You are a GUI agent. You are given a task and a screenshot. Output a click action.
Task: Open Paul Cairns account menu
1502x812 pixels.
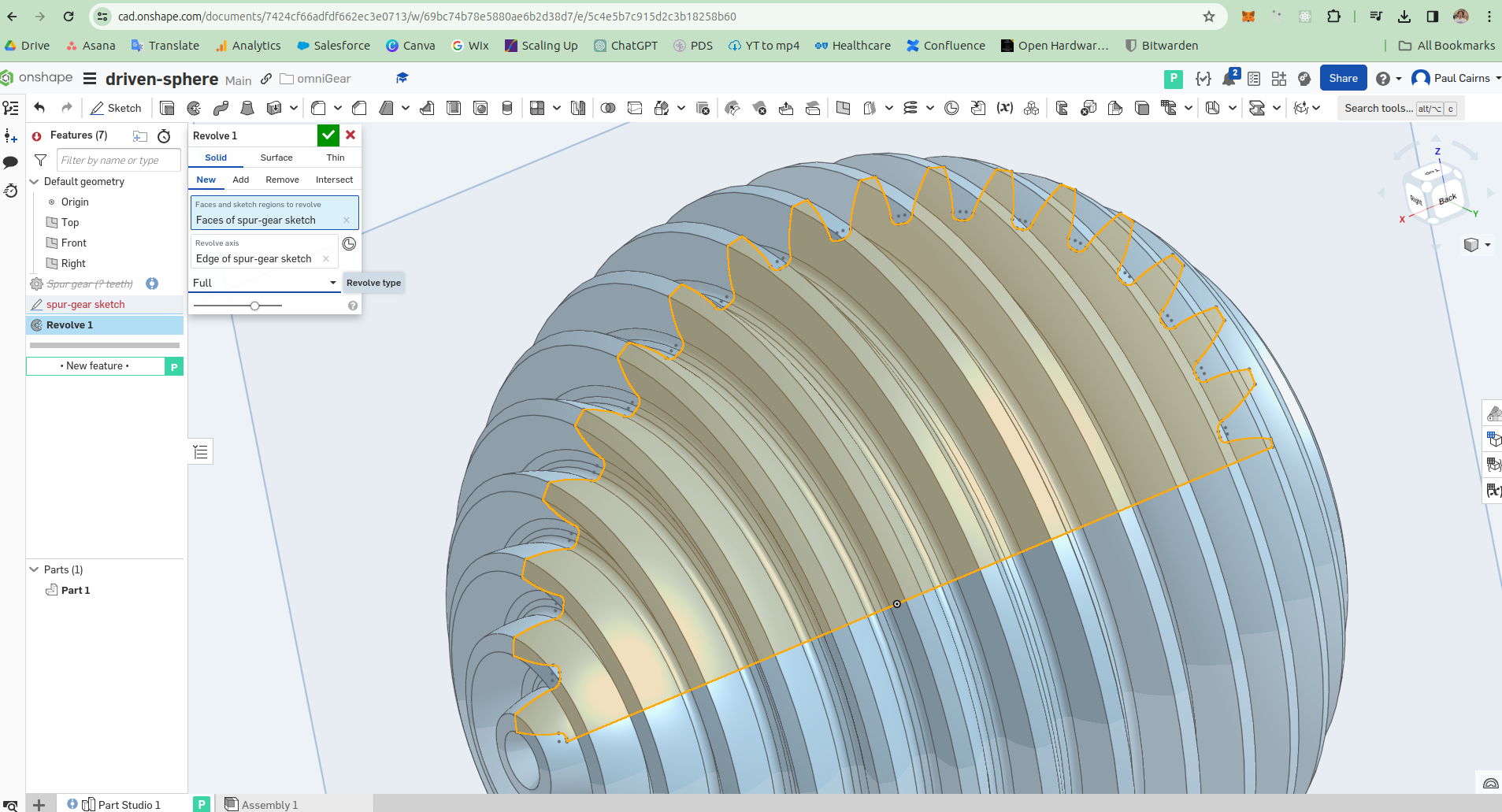[1456, 78]
